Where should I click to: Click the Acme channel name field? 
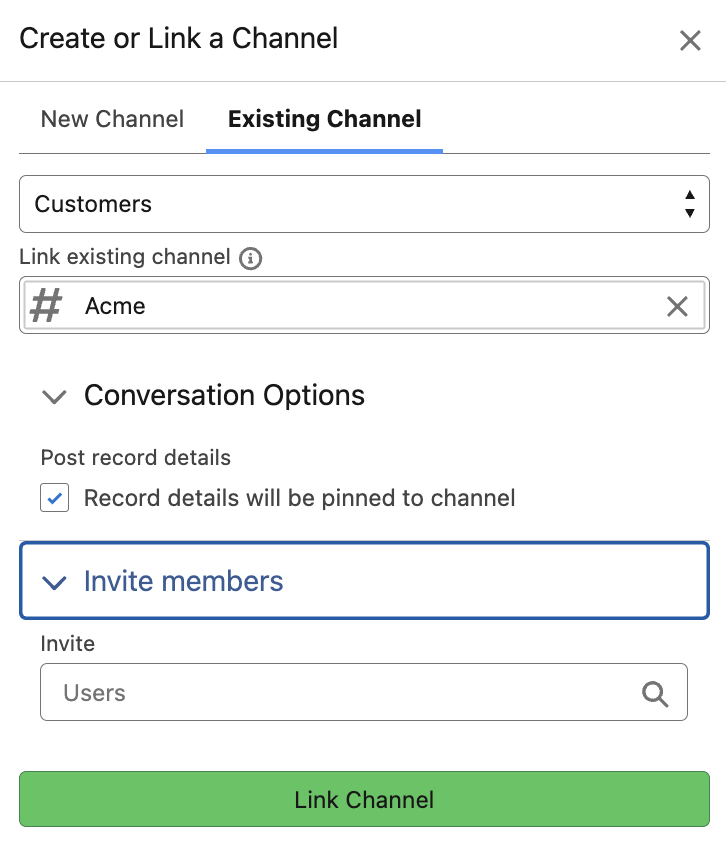pyautogui.click(x=360, y=306)
